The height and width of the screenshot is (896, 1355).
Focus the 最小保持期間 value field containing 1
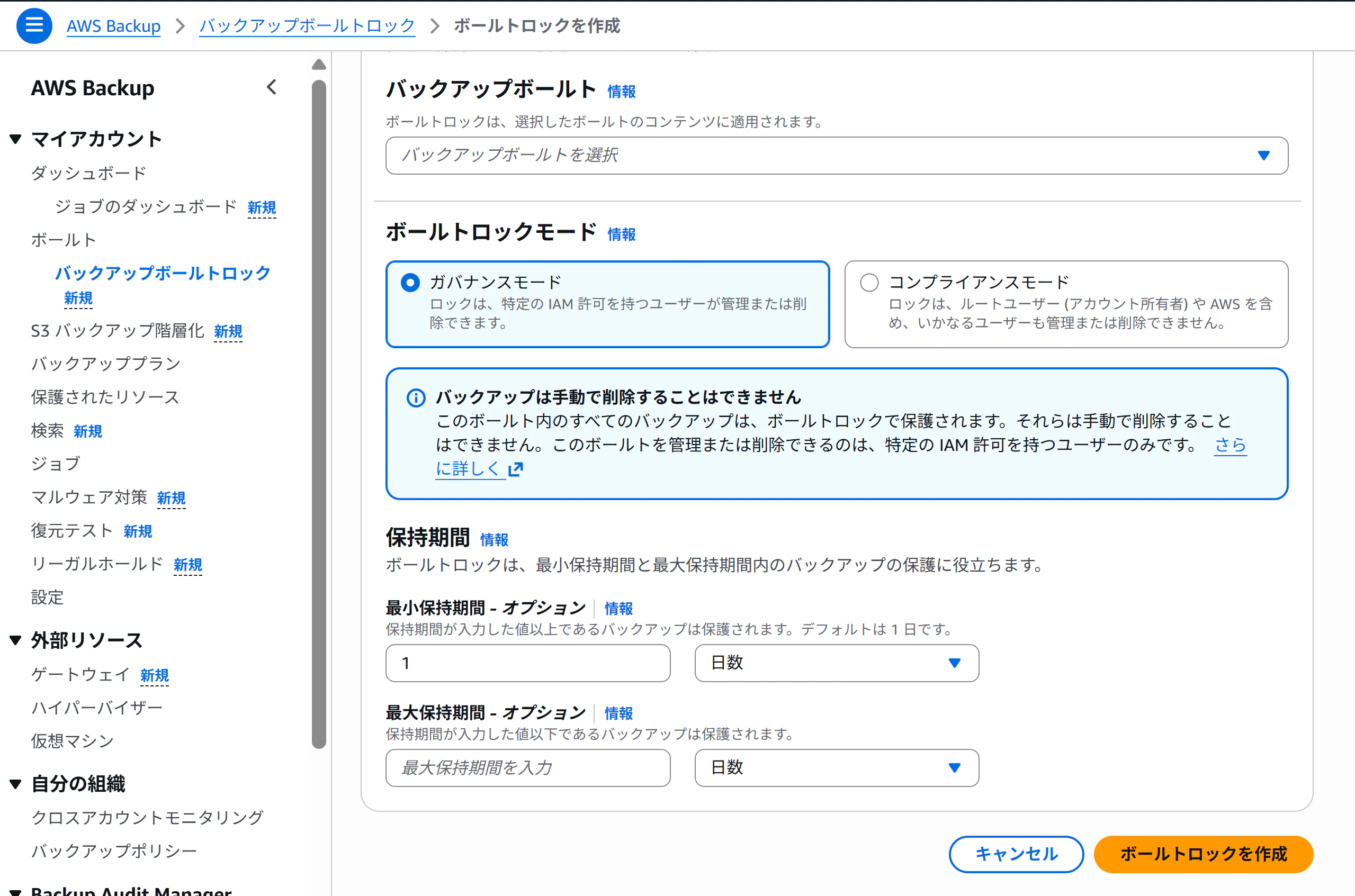(x=528, y=663)
